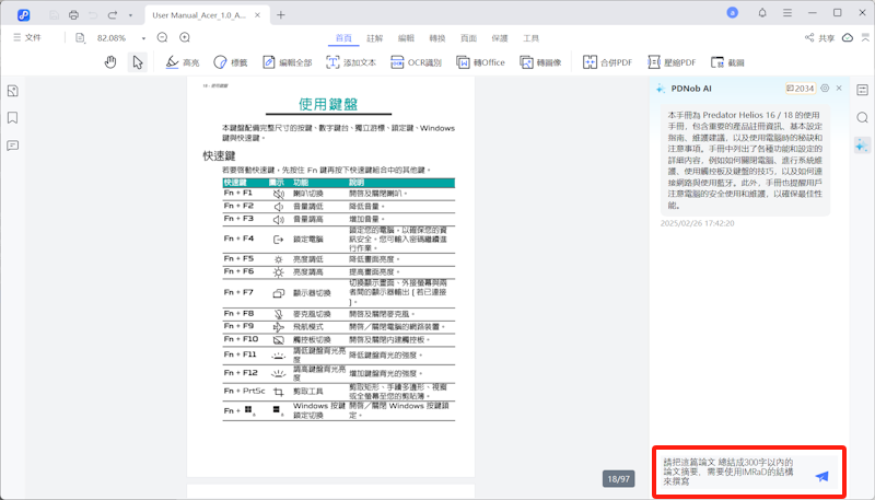Viewport: 875px width, 500px height.
Task: Open the notifications bell
Action: (x=762, y=13)
